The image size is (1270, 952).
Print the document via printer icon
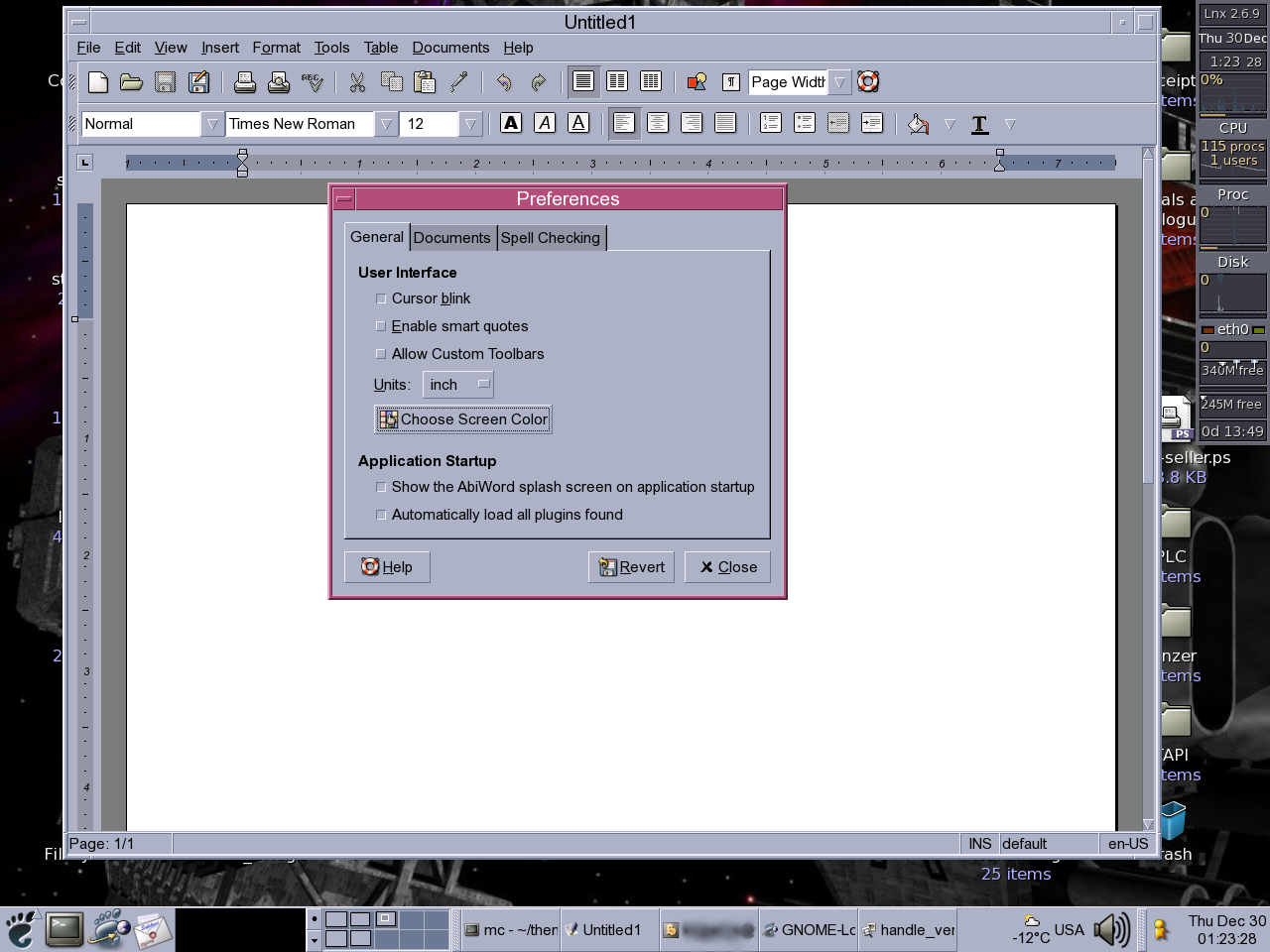(x=245, y=82)
